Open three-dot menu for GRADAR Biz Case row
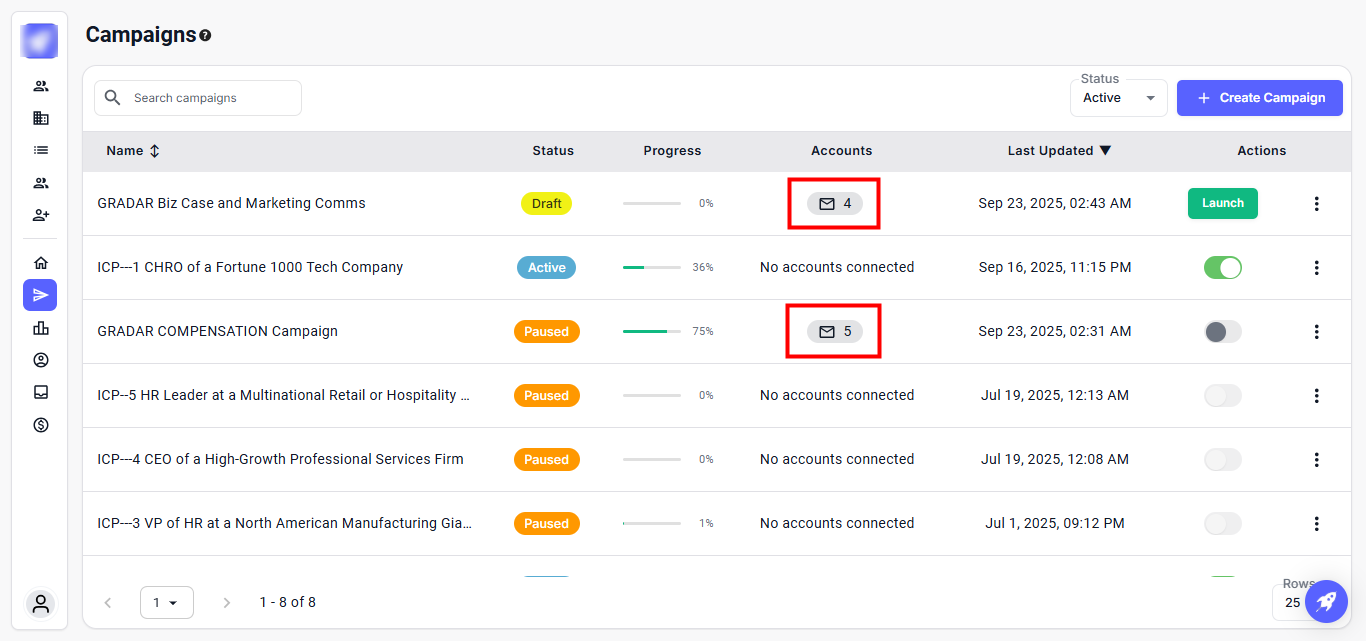1366x641 pixels. (1316, 203)
